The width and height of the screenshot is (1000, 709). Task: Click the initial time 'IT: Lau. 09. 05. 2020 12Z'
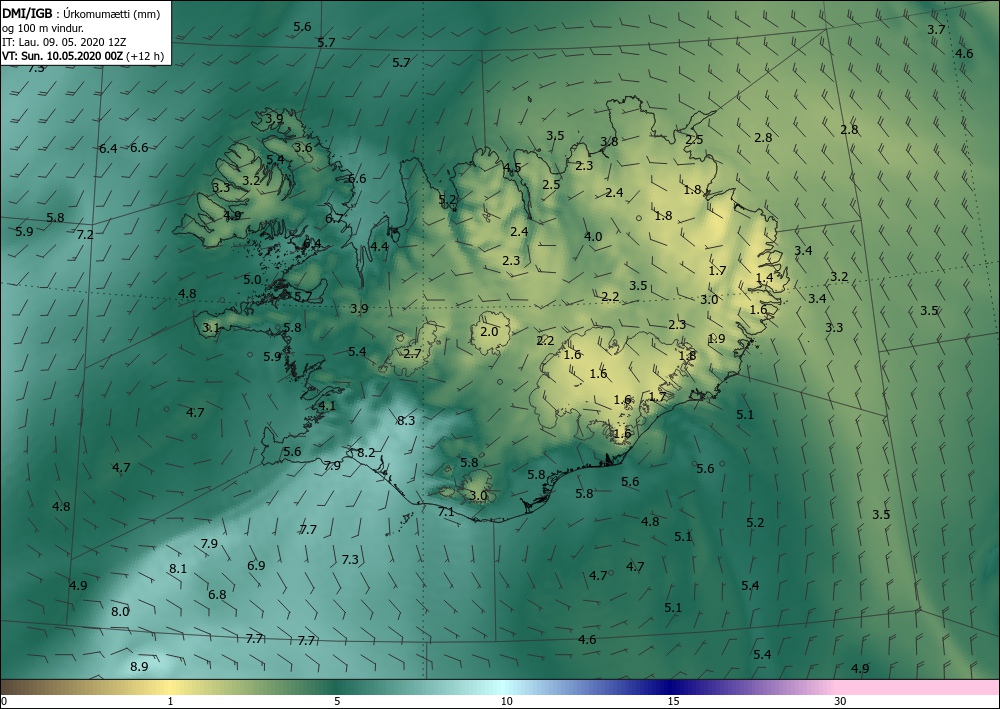(64, 42)
